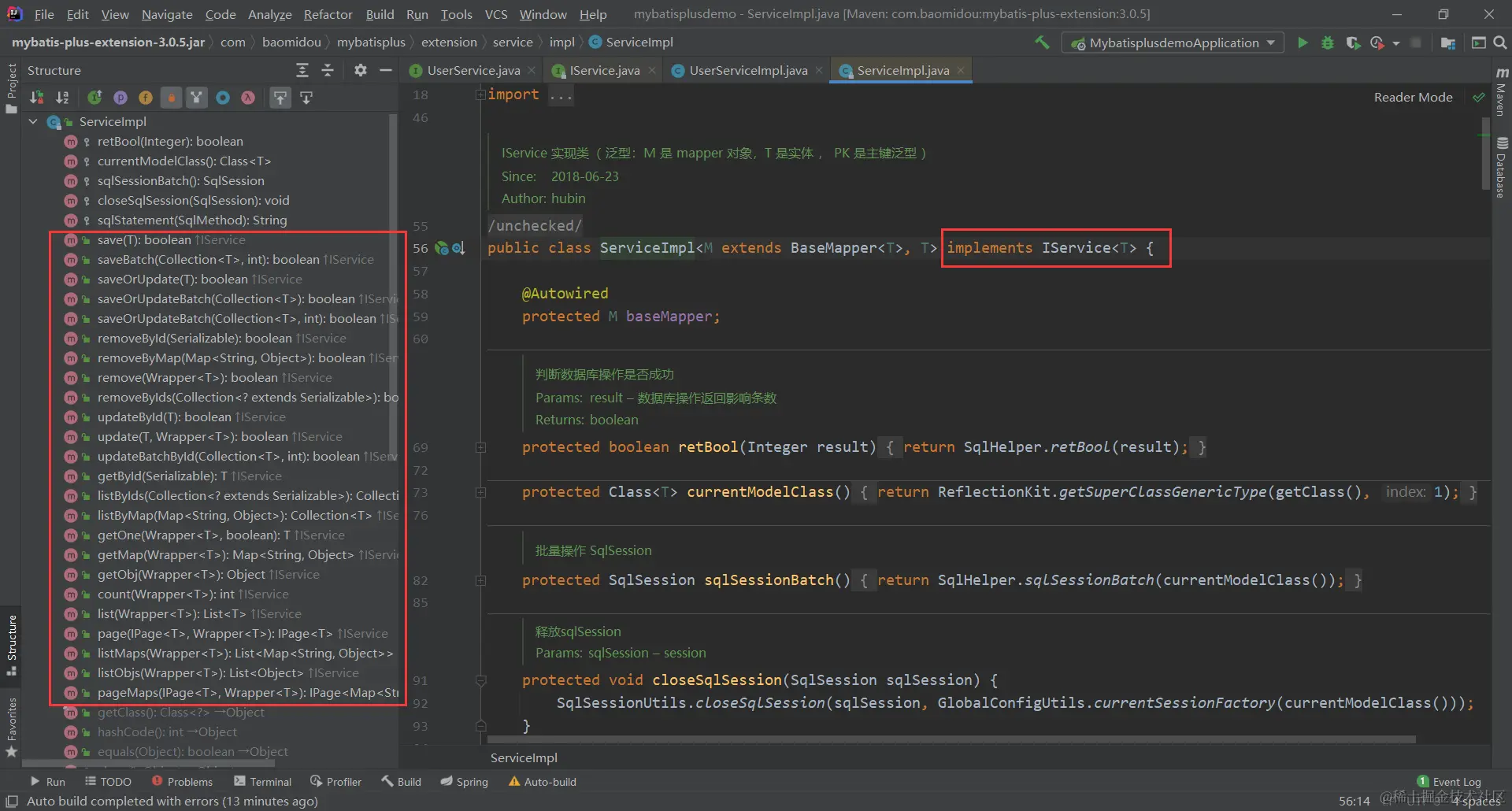Open the TODO tool window
Image resolution: width=1512 pixels, height=811 pixels.
pyautogui.click(x=109, y=782)
